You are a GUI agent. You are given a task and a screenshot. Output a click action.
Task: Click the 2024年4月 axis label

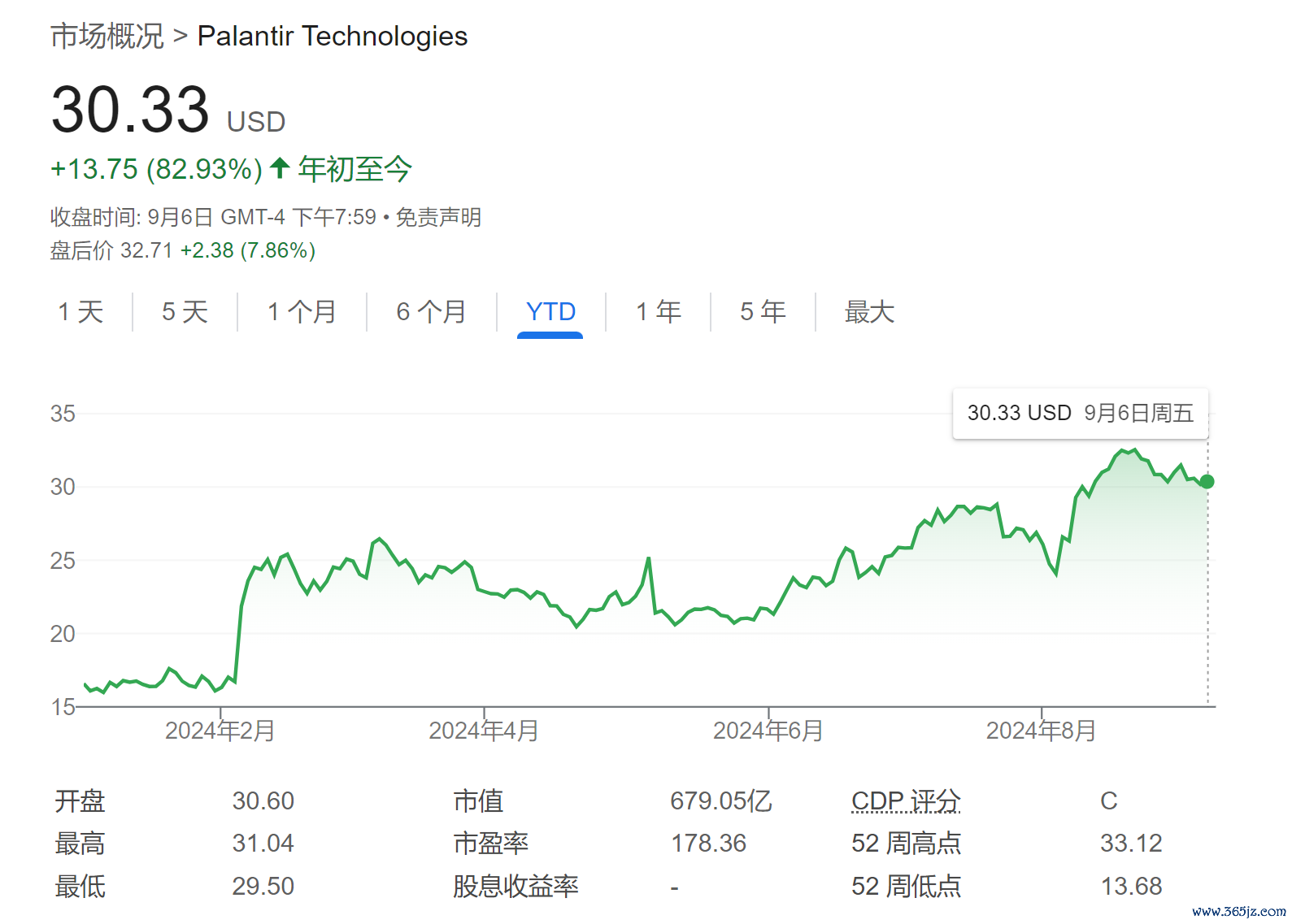[484, 731]
